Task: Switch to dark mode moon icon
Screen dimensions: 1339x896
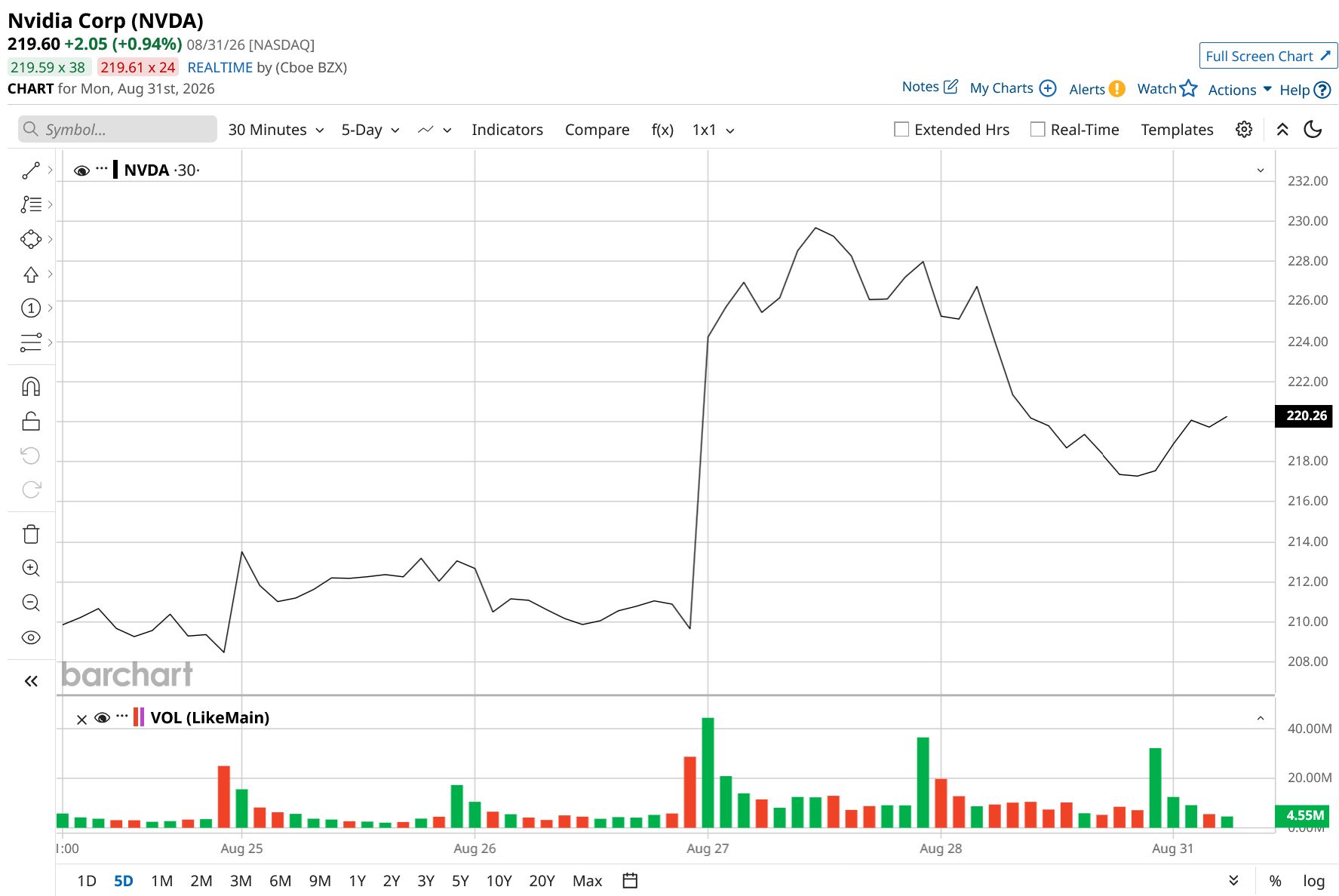Action: 1313,130
